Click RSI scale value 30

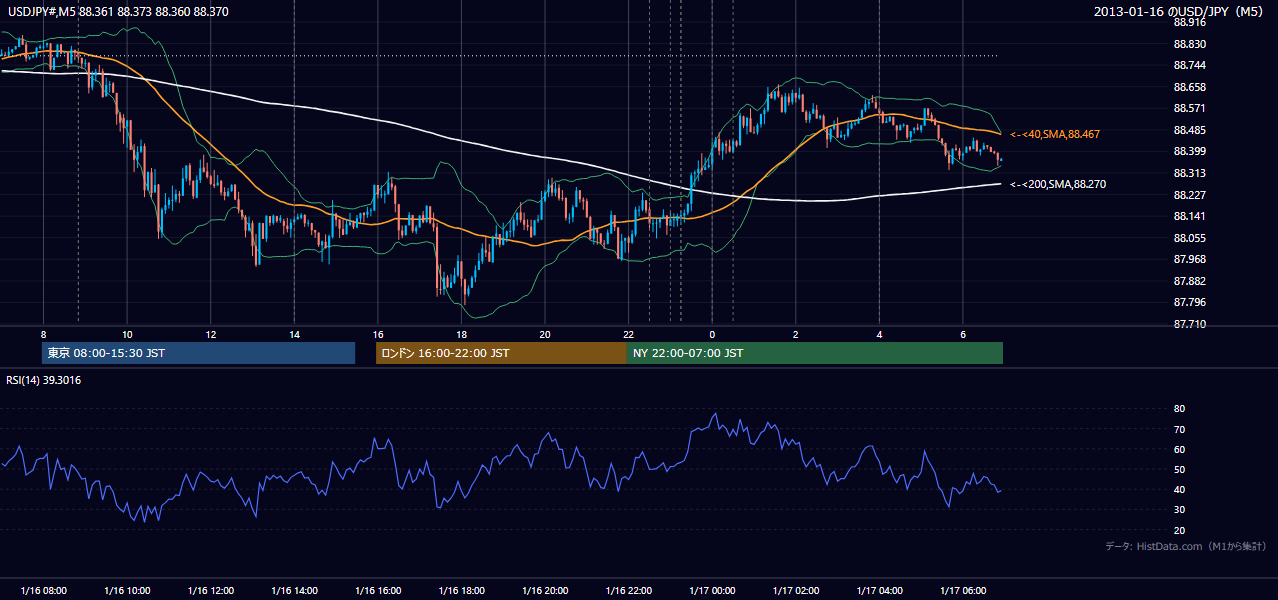(x=1179, y=510)
